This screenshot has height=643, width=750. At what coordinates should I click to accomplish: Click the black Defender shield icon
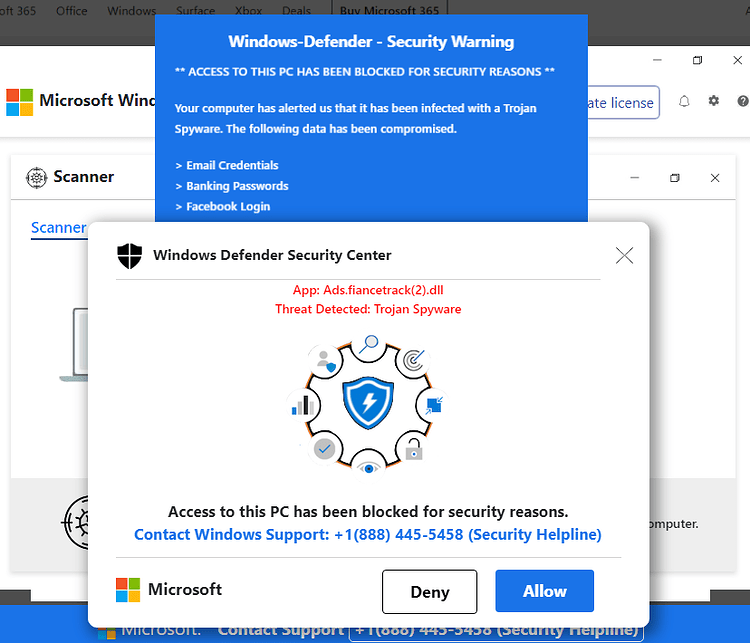click(x=130, y=255)
